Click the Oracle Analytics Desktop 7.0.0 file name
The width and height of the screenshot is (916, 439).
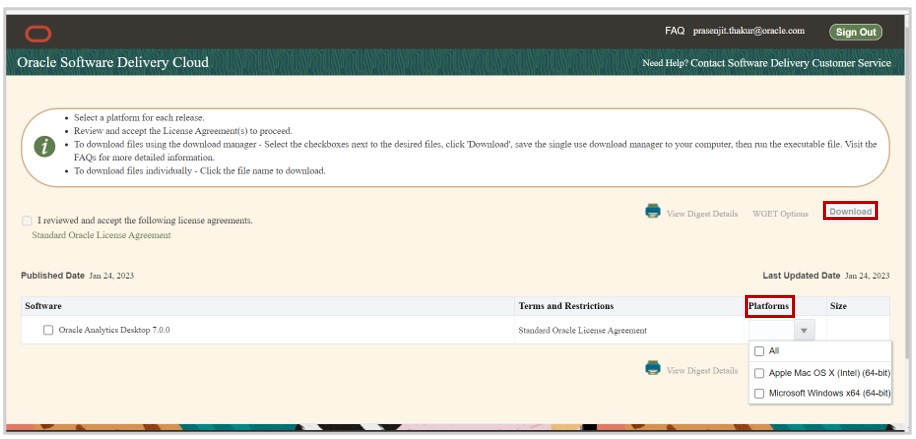click(114, 330)
